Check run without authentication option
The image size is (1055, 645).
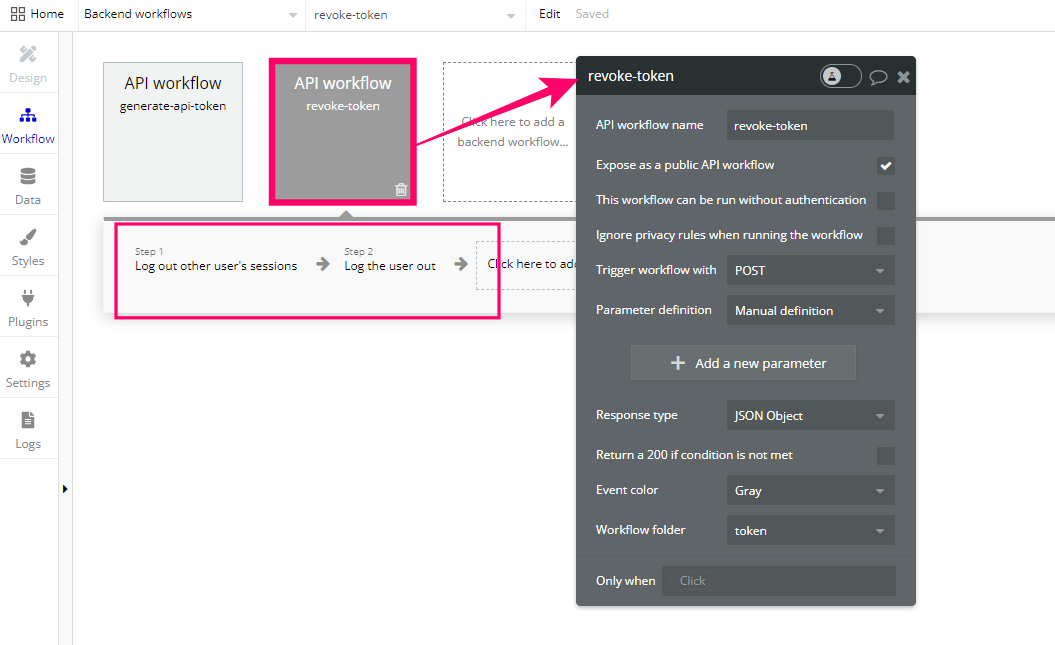tap(885, 200)
